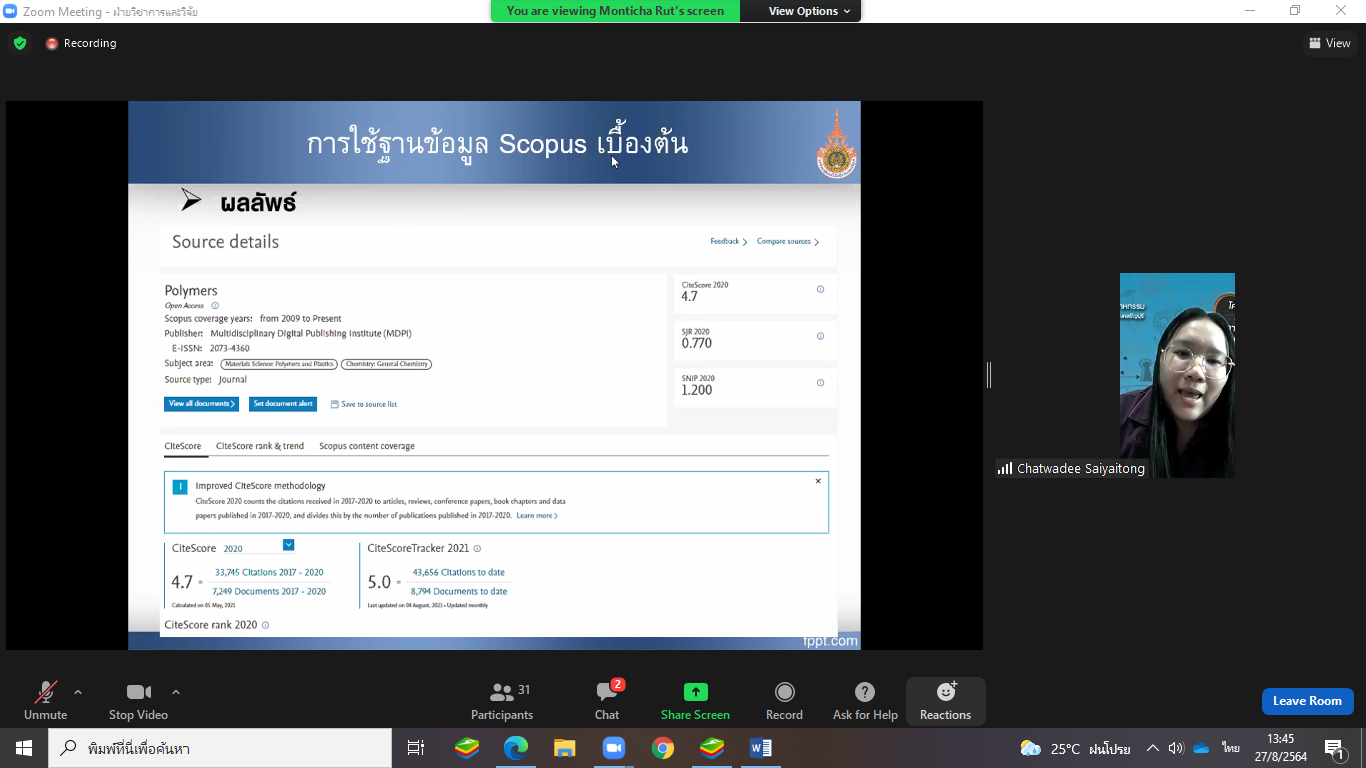Open the weather widget showing 25°C
This screenshot has width=1366, height=768.
click(1075, 748)
